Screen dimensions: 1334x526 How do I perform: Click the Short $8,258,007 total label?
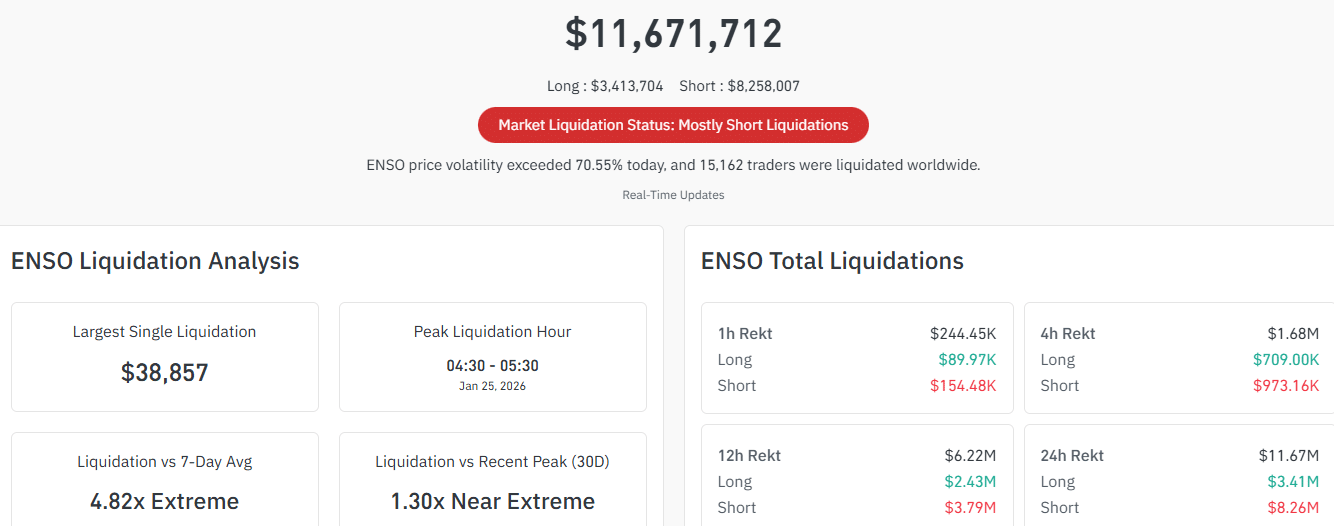[739, 86]
